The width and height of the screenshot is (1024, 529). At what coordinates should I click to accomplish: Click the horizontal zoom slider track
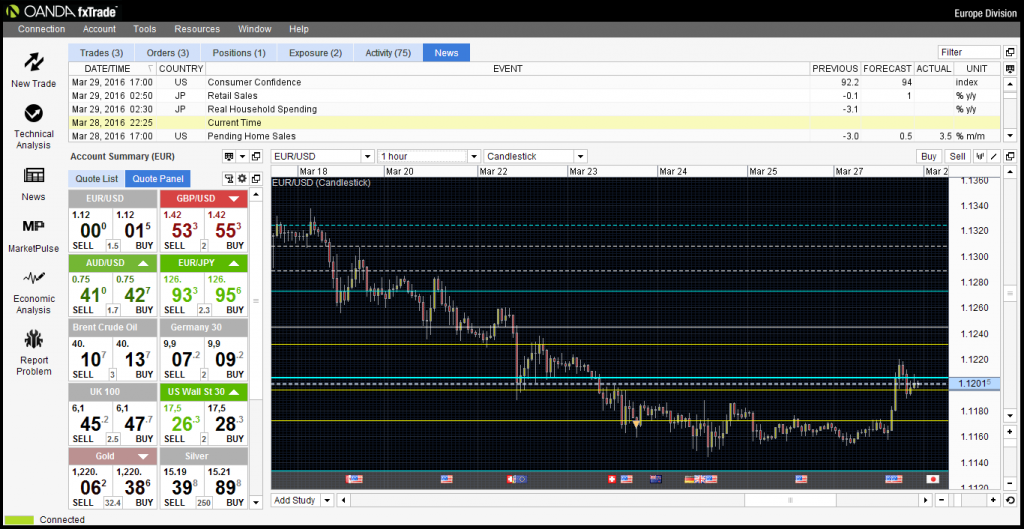point(968,500)
